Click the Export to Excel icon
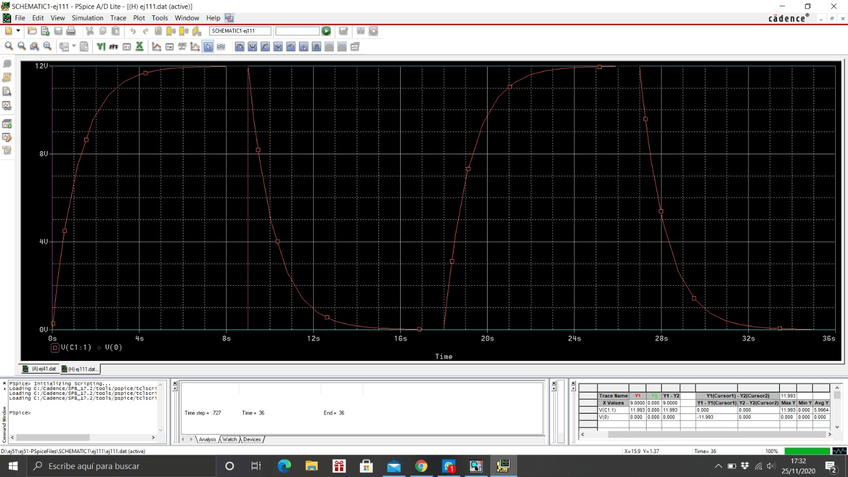Image resolution: width=848 pixels, height=477 pixels. 139,46
